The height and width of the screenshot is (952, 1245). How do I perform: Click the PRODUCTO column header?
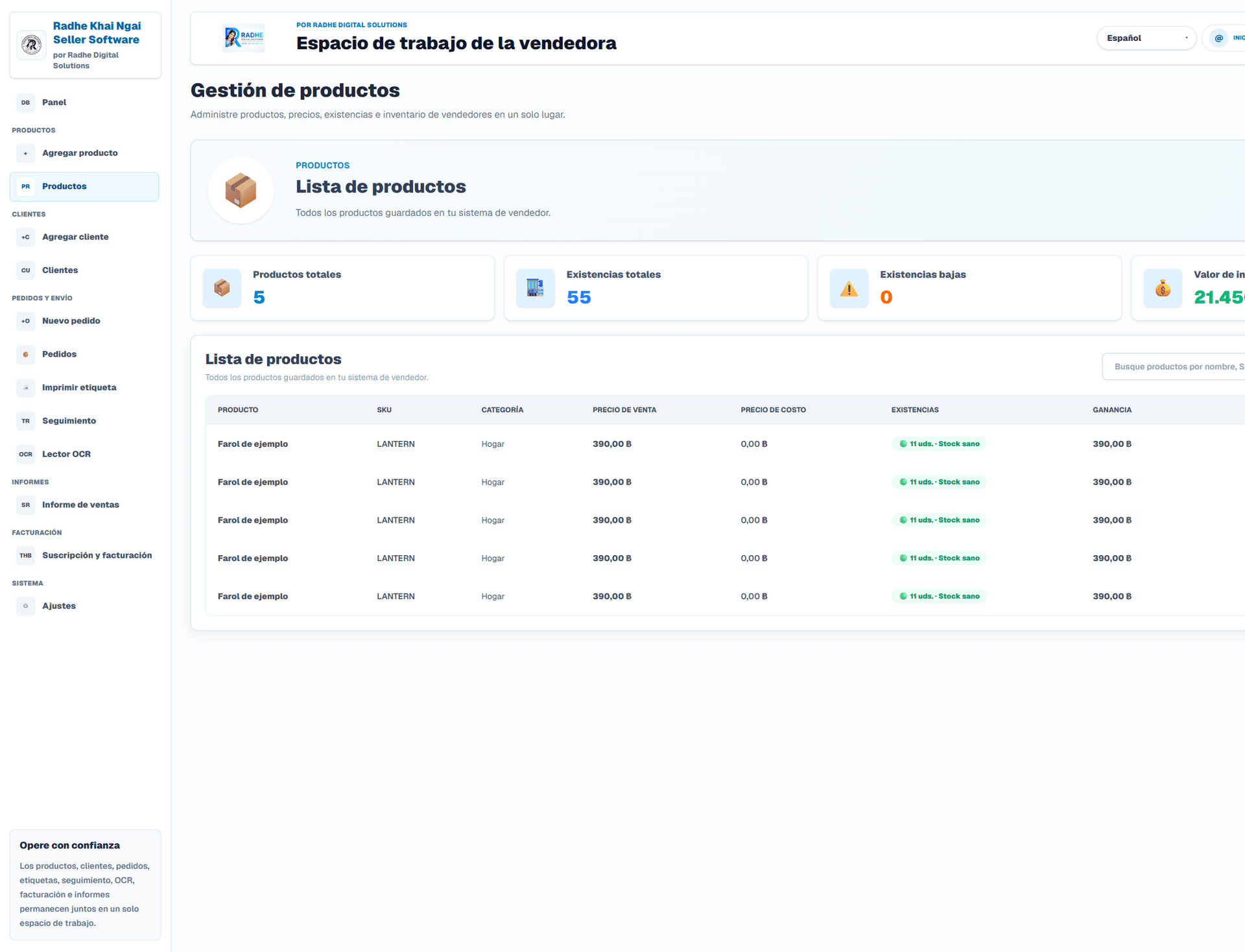pos(238,411)
